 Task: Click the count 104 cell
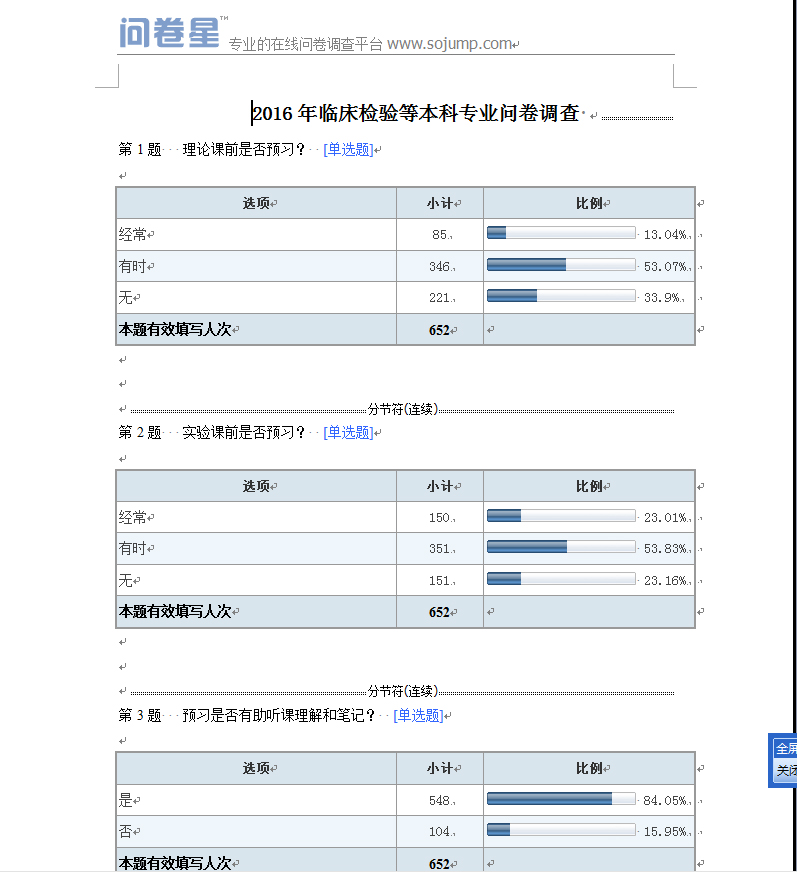(x=440, y=831)
